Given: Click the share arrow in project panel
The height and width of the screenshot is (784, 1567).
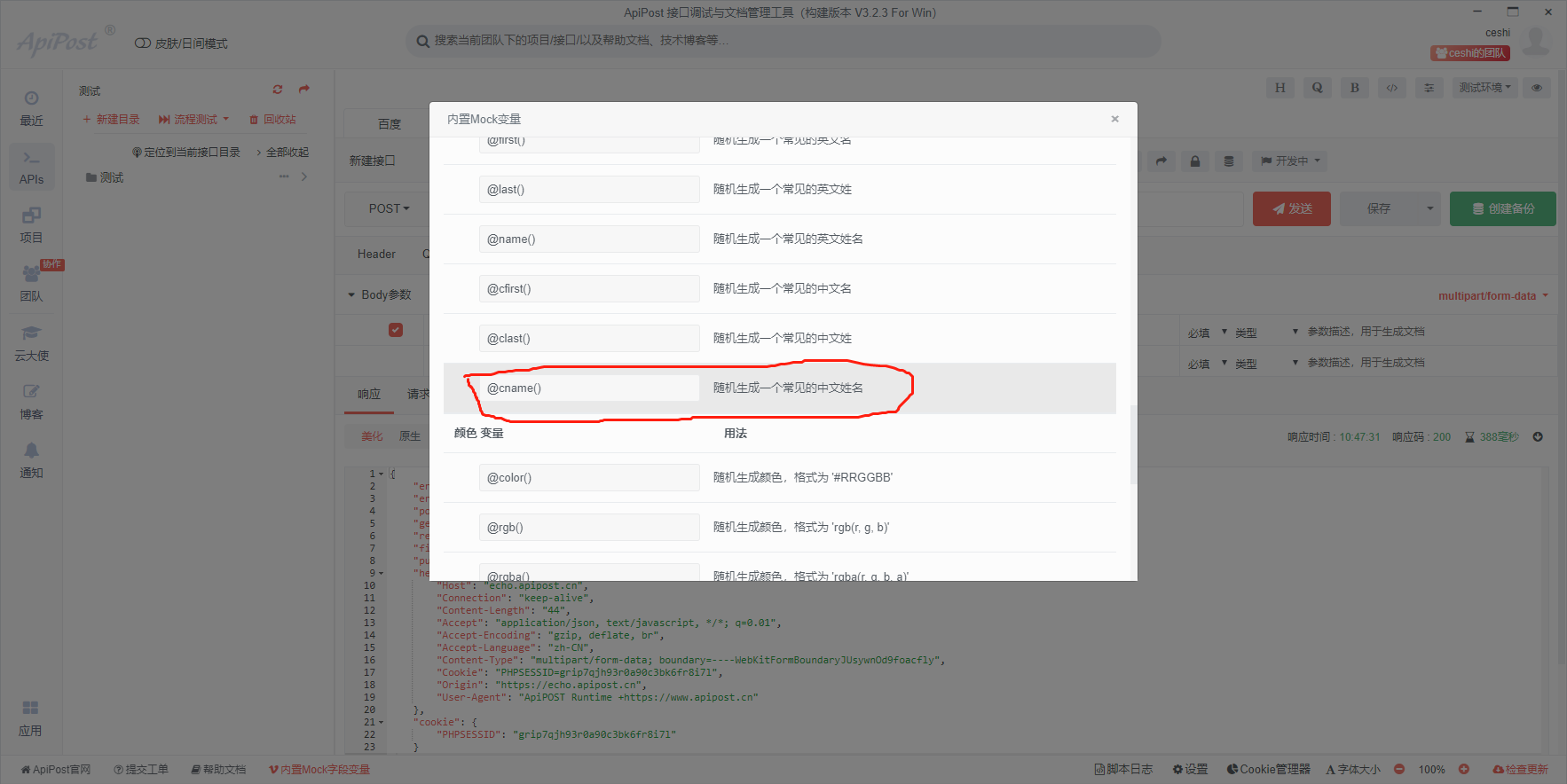Looking at the screenshot, I should (304, 90).
